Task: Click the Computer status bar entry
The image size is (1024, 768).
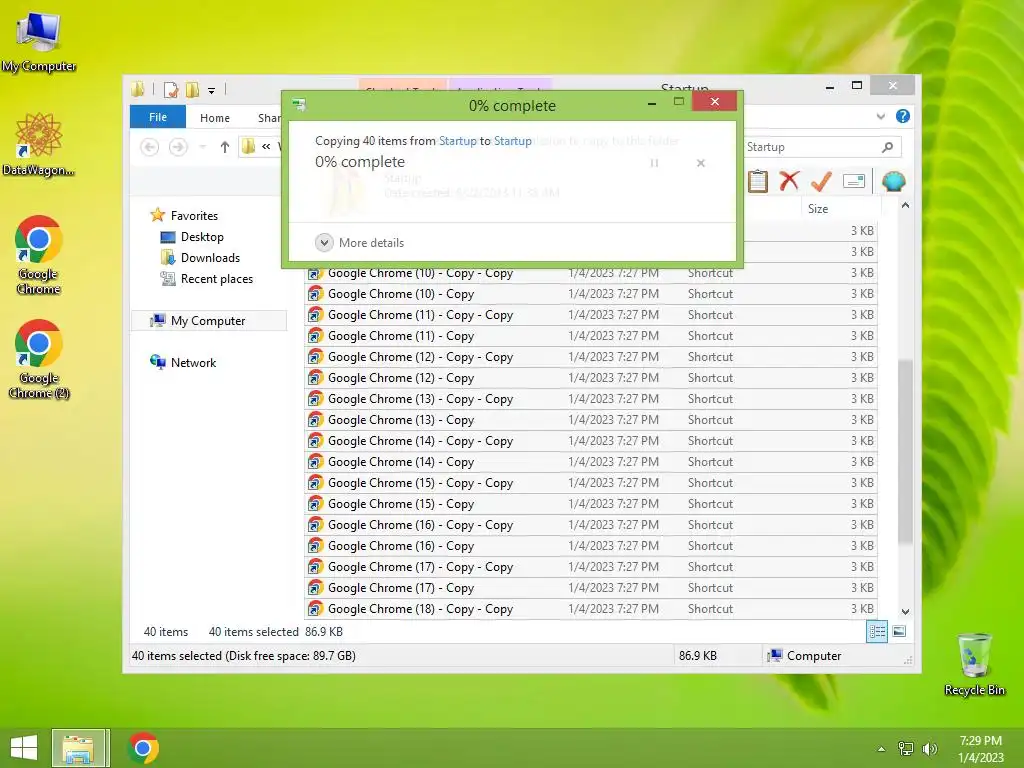Action: coord(805,656)
